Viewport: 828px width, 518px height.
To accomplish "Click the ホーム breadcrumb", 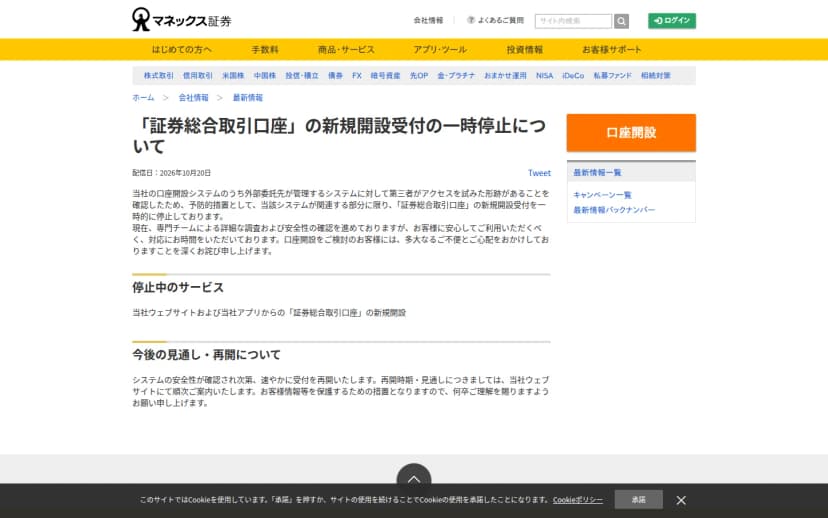I will click(x=143, y=98).
